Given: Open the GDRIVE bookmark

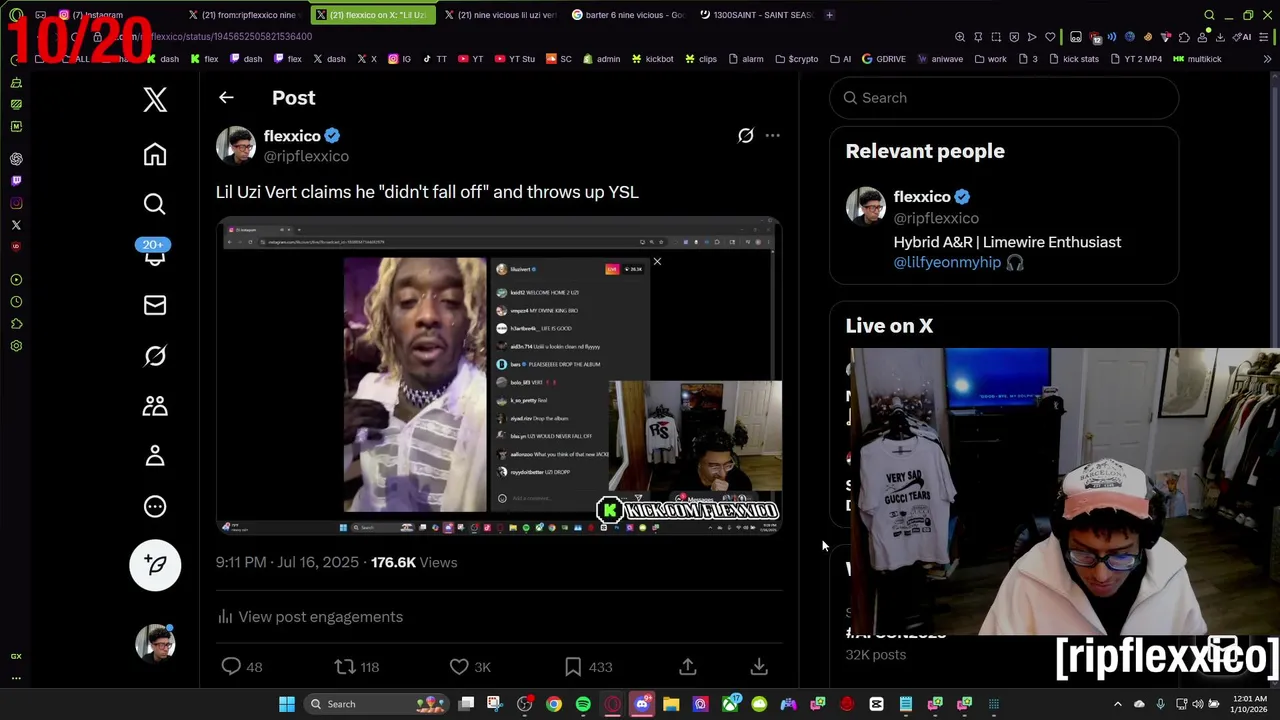Looking at the screenshot, I should pos(883,59).
